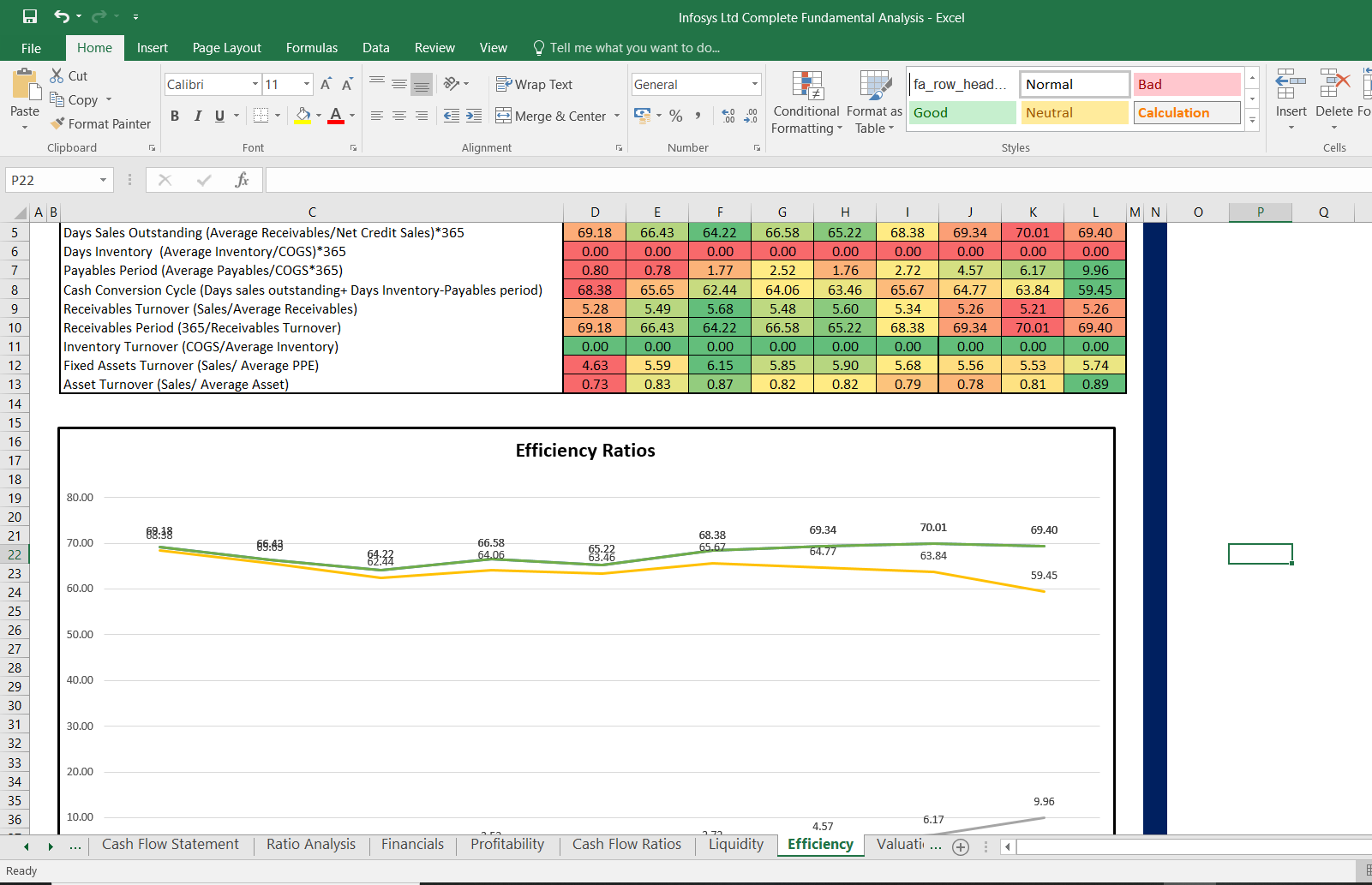Click the Orientation text angle icon
Screen dimensions: 1372x885
452,84
